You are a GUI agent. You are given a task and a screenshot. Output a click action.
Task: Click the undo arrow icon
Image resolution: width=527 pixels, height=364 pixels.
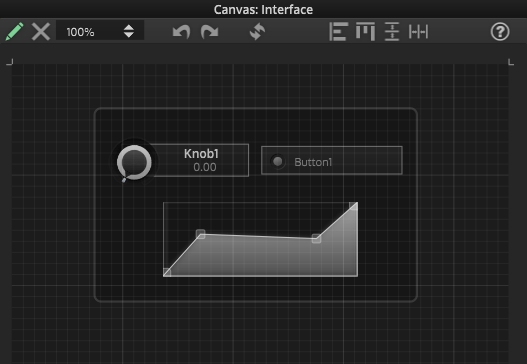[x=181, y=32]
